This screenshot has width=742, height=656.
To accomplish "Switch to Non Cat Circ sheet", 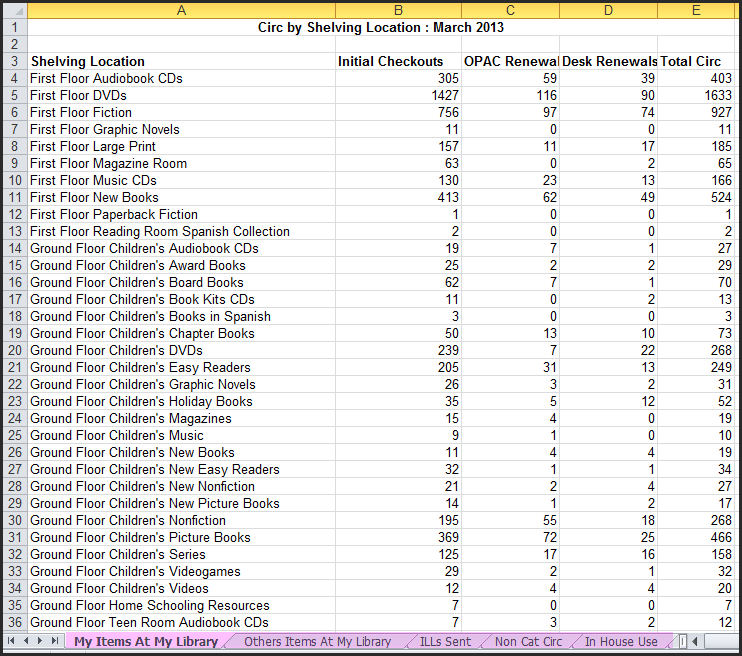I will click(529, 642).
